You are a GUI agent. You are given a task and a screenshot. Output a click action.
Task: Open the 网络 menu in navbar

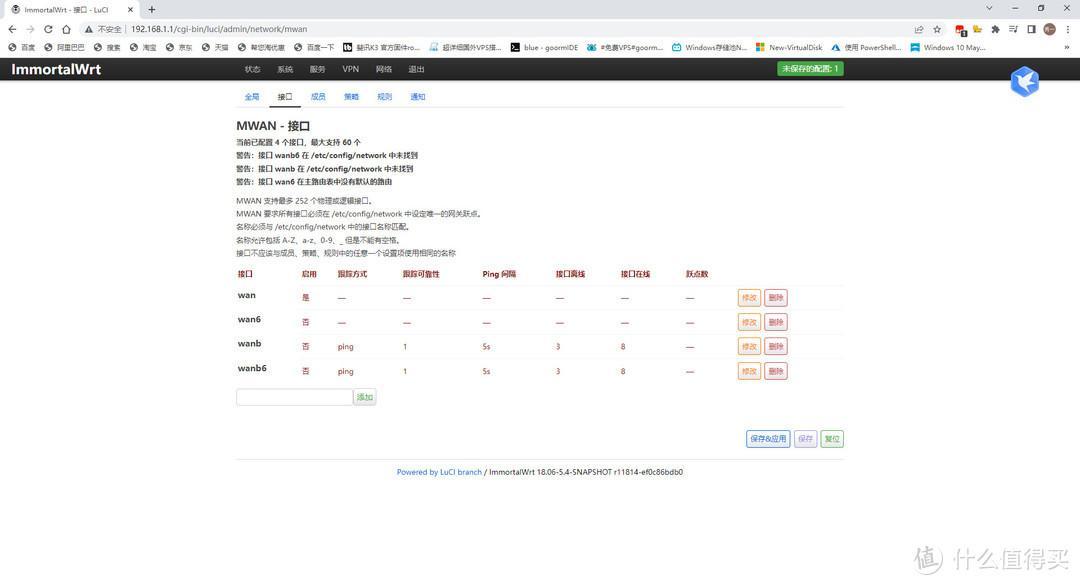384,69
